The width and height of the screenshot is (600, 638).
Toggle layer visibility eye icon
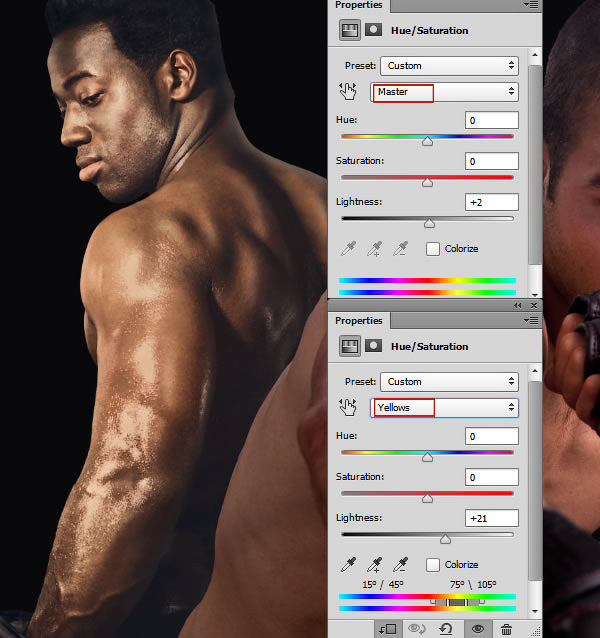(478, 629)
